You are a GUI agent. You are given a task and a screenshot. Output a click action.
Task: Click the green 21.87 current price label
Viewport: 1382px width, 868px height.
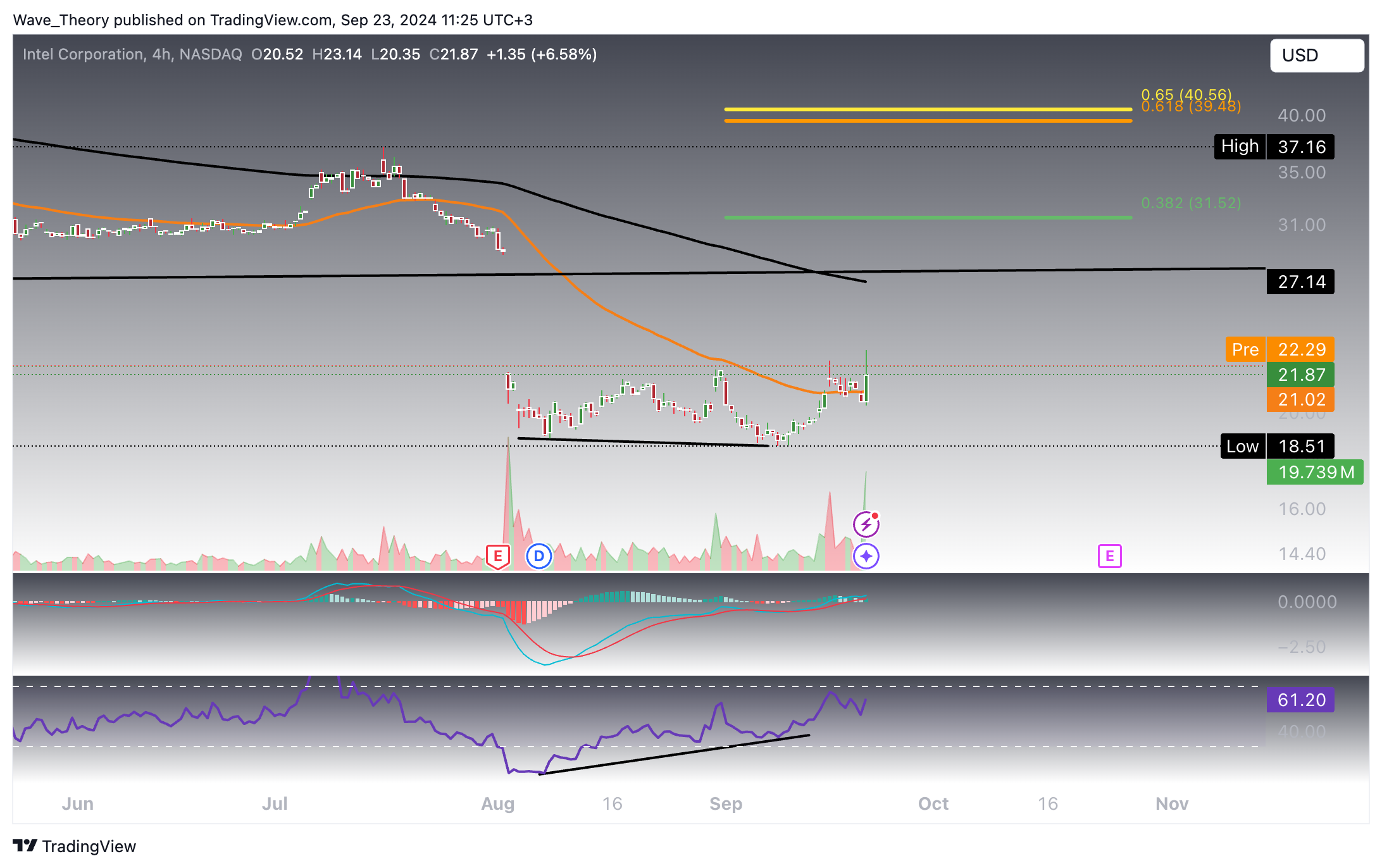(1300, 375)
